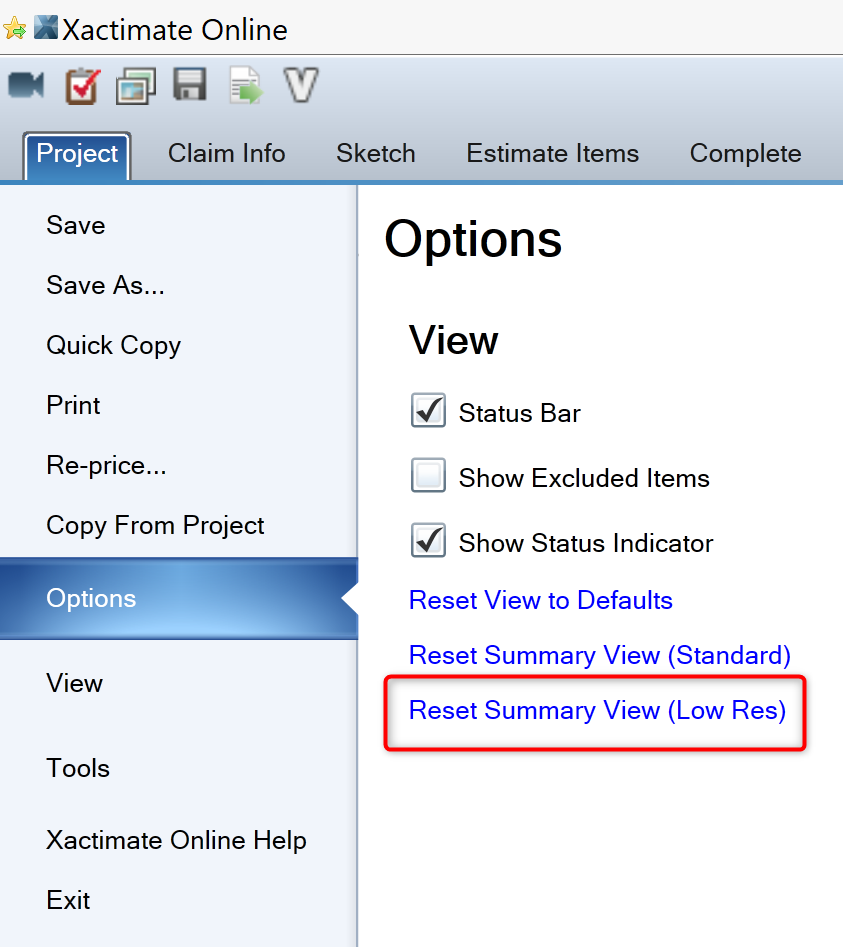Toggle the Status Bar checkbox
The height and width of the screenshot is (947, 843).
pyautogui.click(x=428, y=410)
